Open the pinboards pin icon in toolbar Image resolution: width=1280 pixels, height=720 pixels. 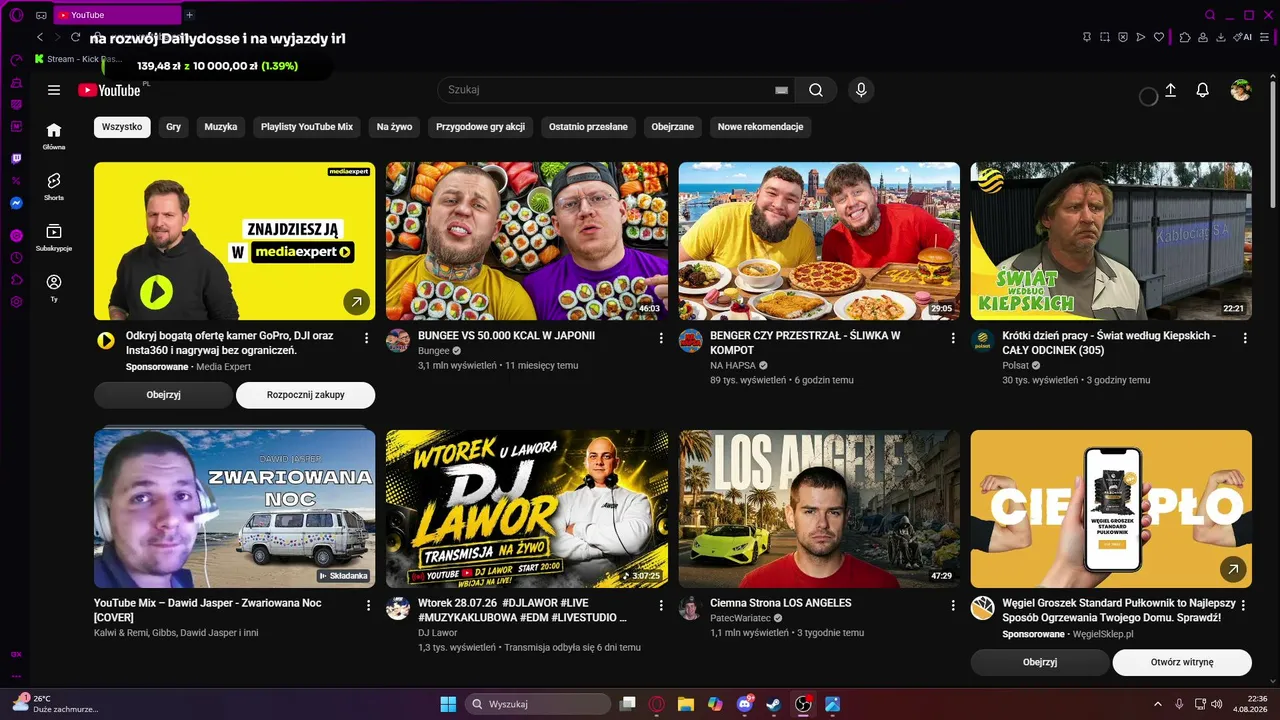click(1087, 37)
